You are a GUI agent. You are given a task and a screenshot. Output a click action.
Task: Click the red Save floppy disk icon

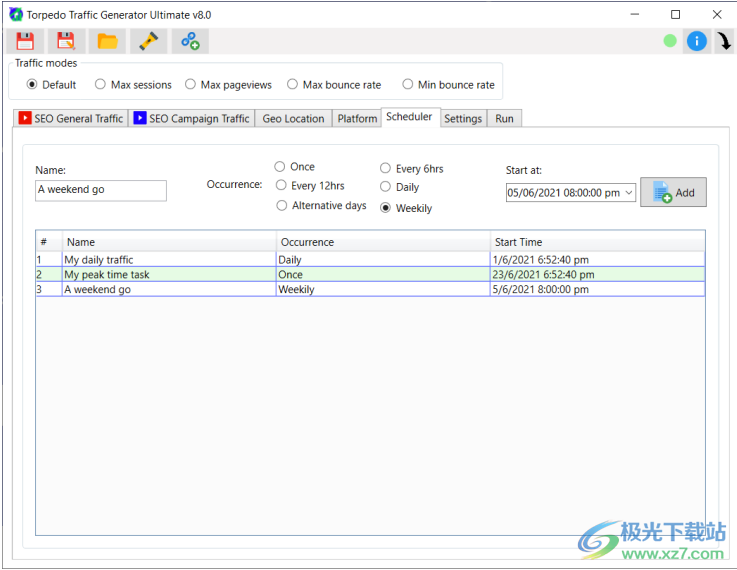25,41
